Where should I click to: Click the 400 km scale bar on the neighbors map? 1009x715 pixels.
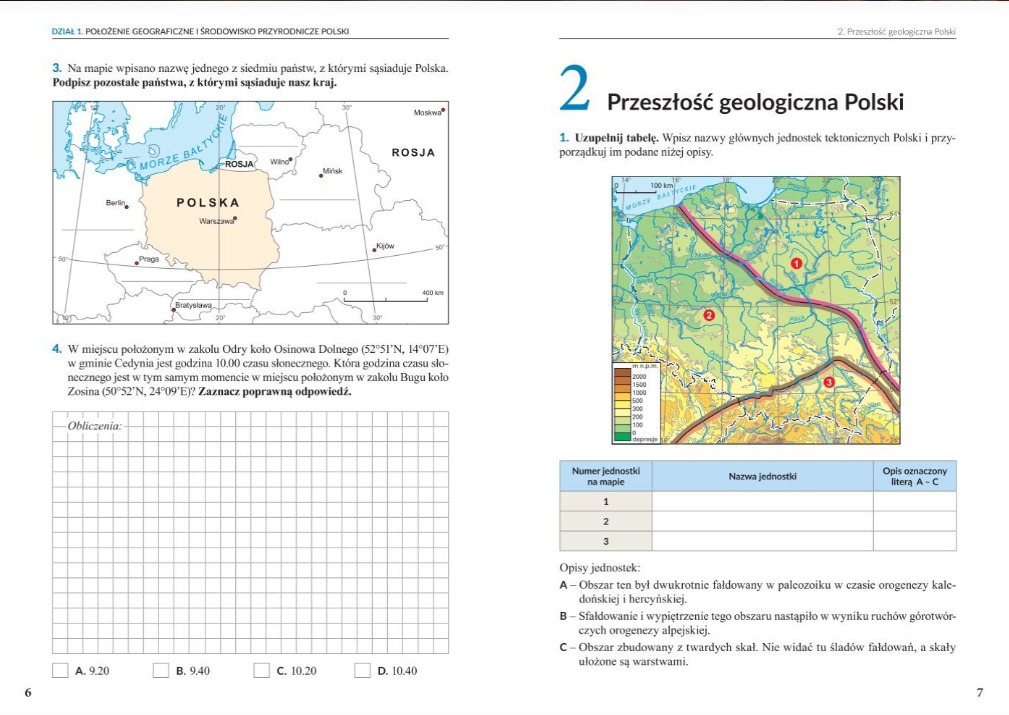(386, 299)
